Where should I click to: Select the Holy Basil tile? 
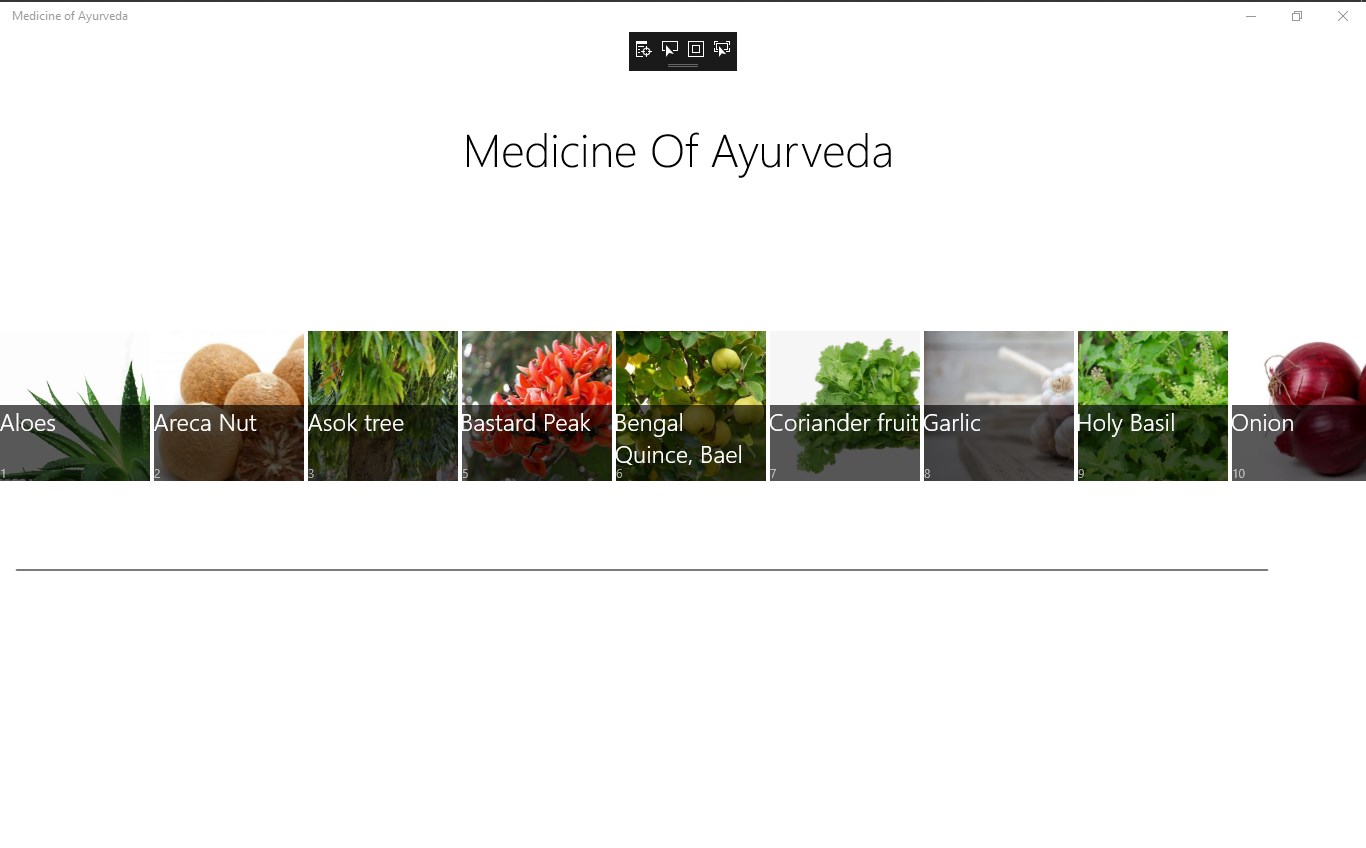click(x=1153, y=406)
